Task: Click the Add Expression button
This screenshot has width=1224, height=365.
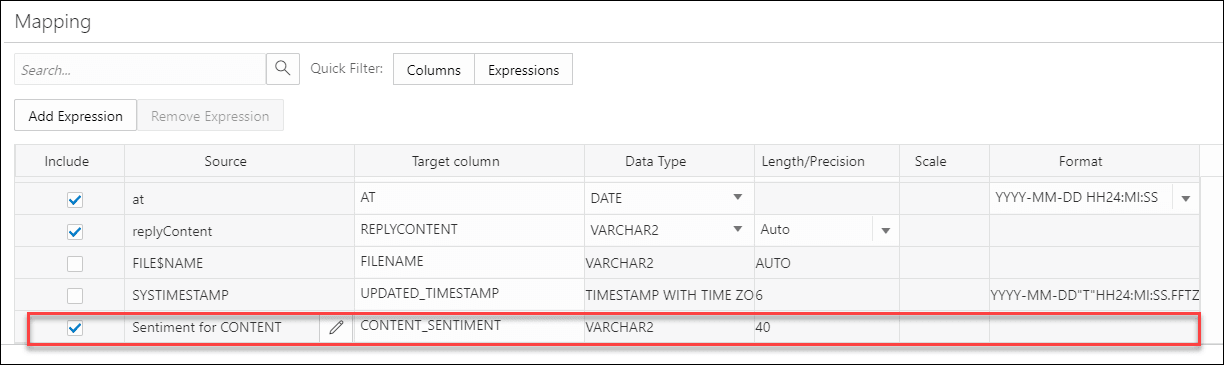Action: pos(75,116)
